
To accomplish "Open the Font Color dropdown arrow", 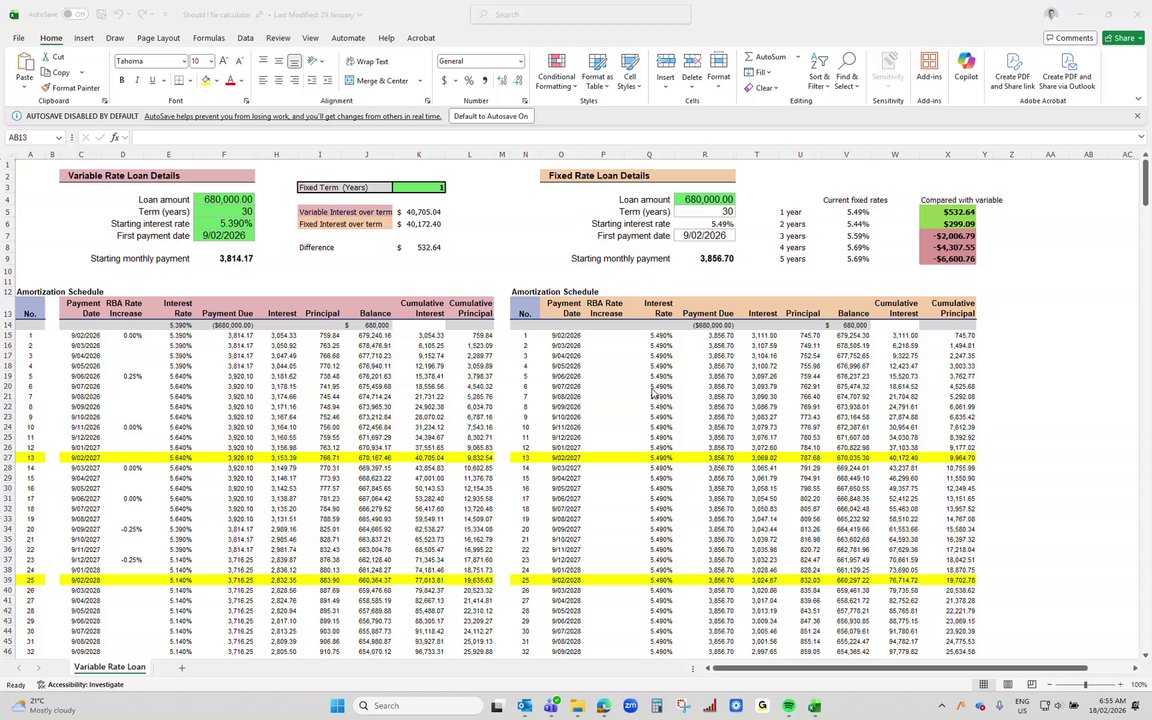I will pos(241,81).
